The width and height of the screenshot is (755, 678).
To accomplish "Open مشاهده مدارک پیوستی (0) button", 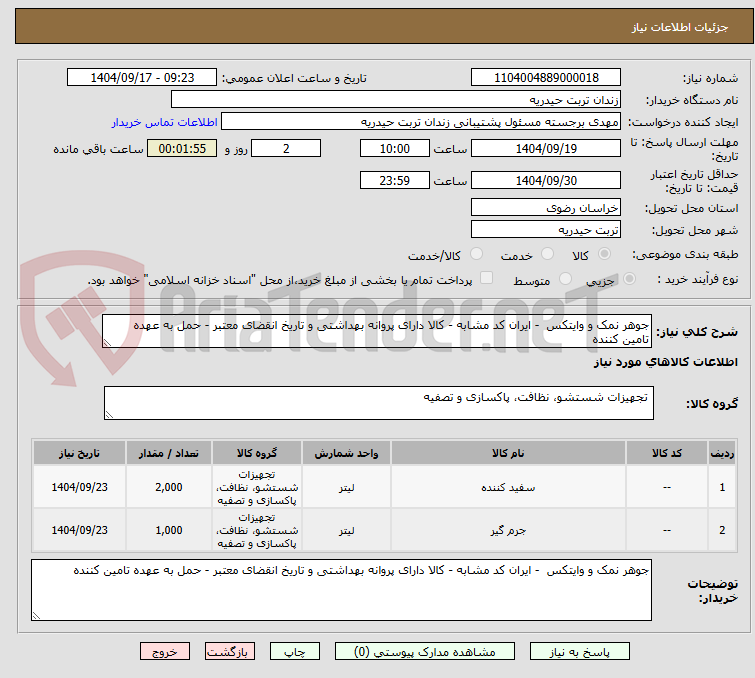I will pyautogui.click(x=425, y=652).
